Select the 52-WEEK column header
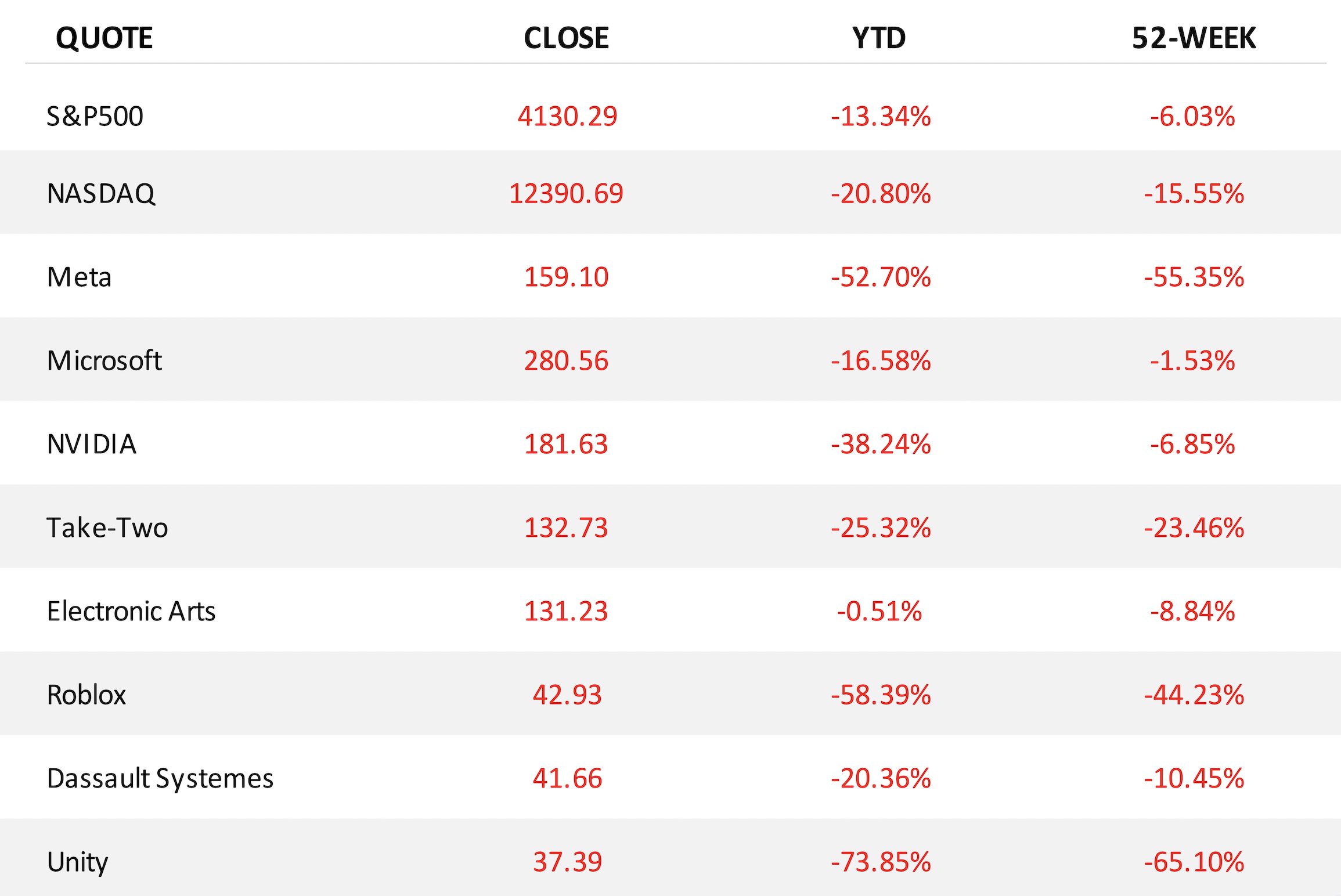The width and height of the screenshot is (1341, 896). tap(1194, 38)
